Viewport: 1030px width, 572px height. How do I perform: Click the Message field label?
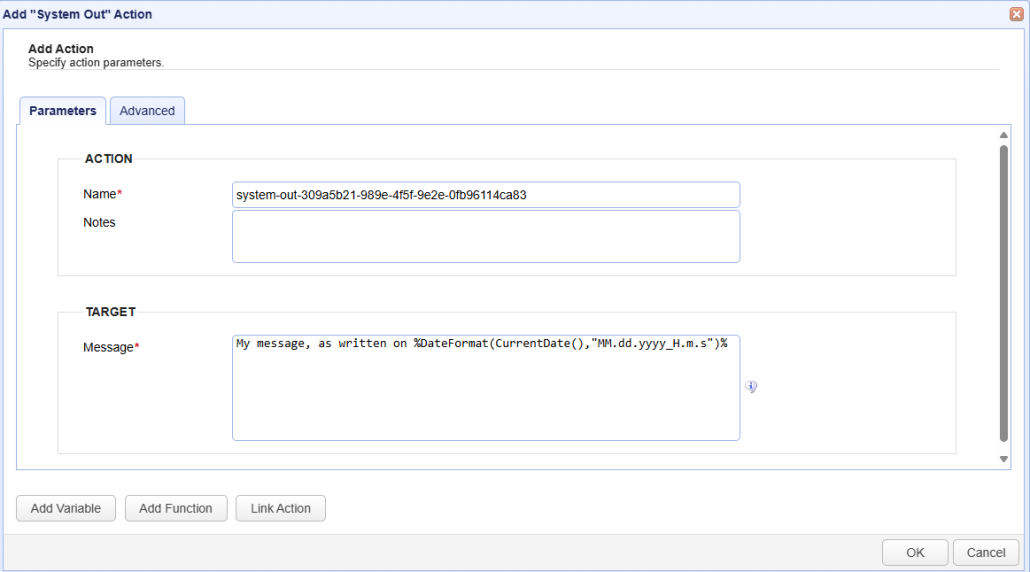tap(108, 347)
